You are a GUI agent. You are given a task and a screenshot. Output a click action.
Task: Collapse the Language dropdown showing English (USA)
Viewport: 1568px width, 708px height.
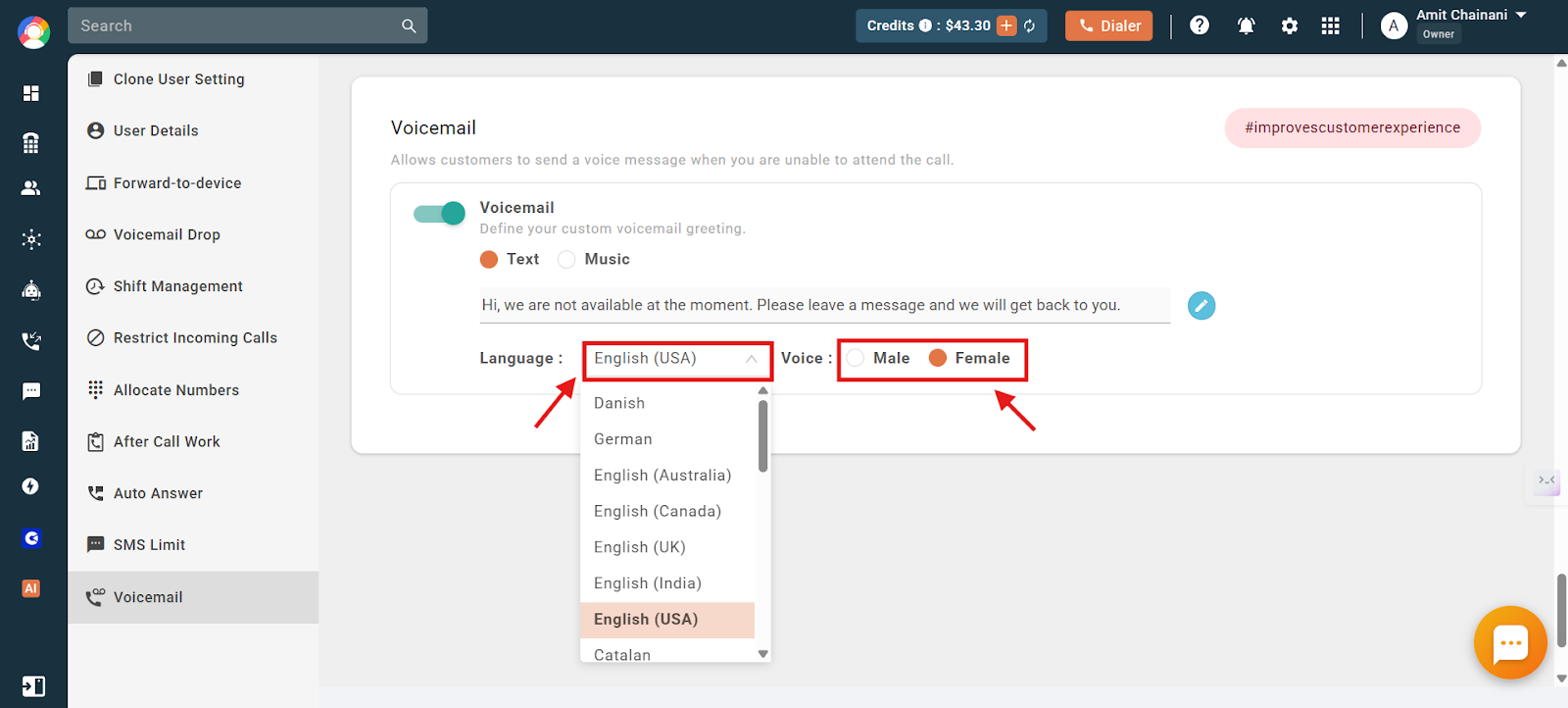point(677,360)
